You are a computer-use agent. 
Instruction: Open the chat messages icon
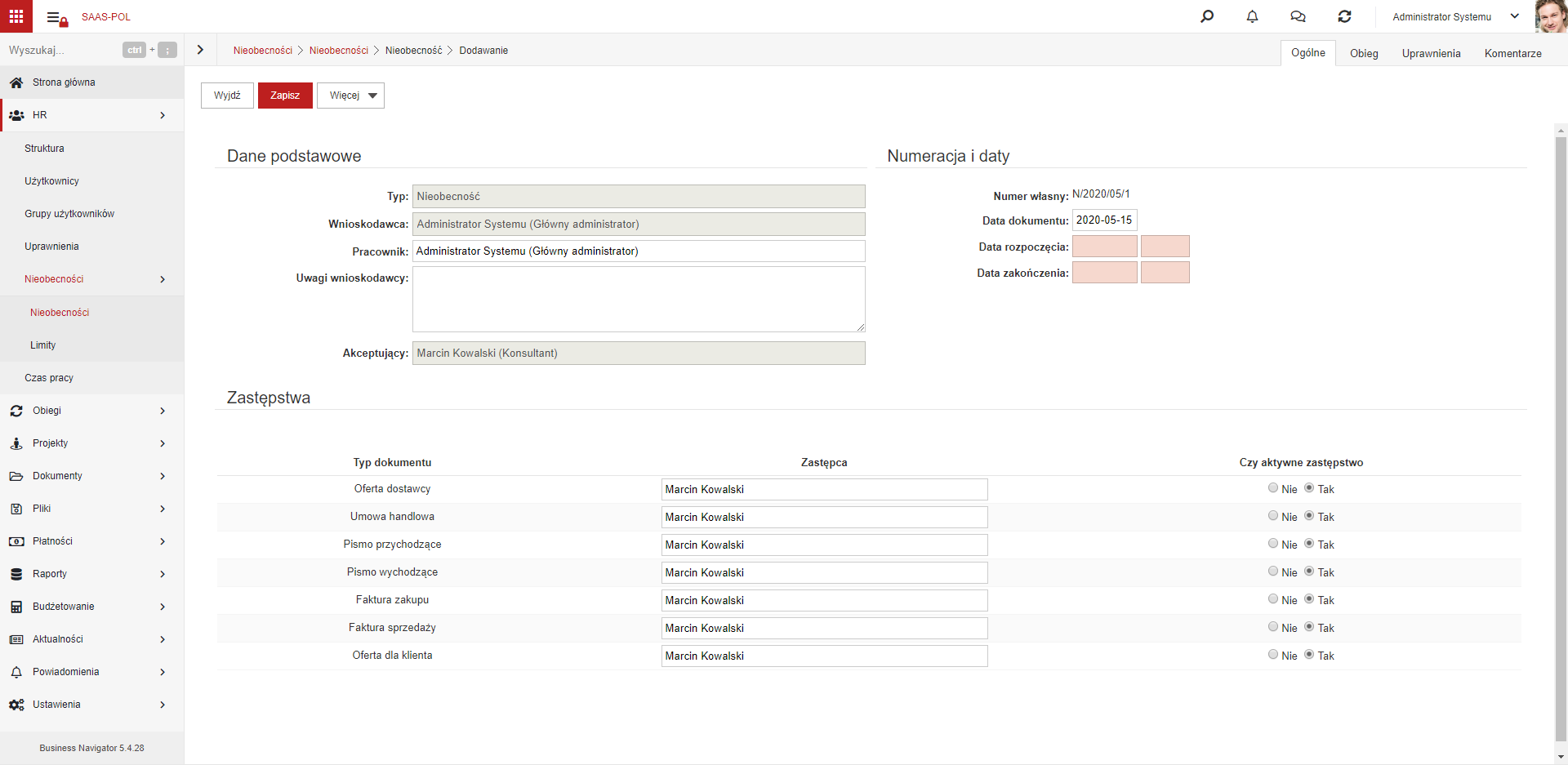(x=1298, y=16)
